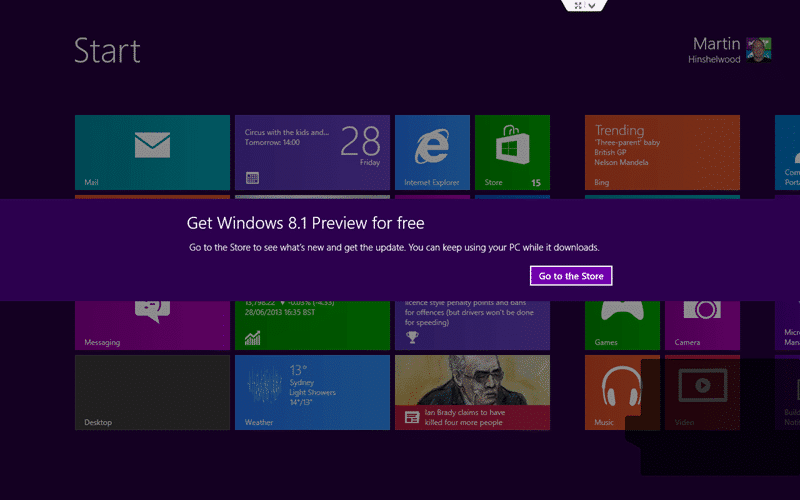Click the Martin user name
This screenshot has width=800, height=500.
pos(716,44)
